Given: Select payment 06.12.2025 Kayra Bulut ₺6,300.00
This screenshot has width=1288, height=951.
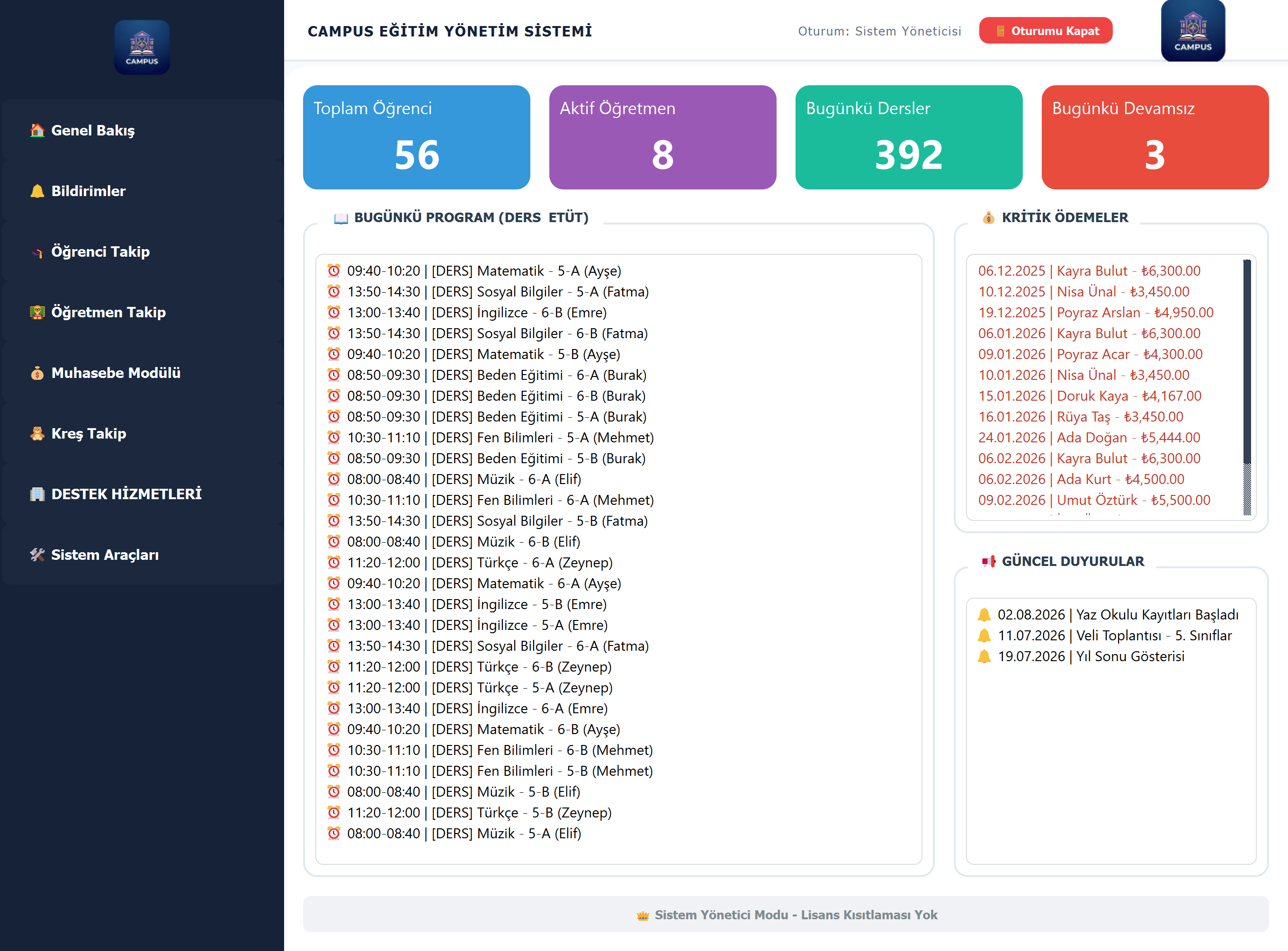Looking at the screenshot, I should point(1090,270).
